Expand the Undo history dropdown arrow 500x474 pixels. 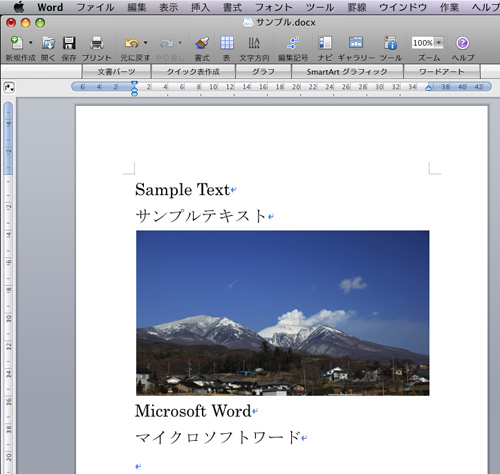tap(145, 43)
